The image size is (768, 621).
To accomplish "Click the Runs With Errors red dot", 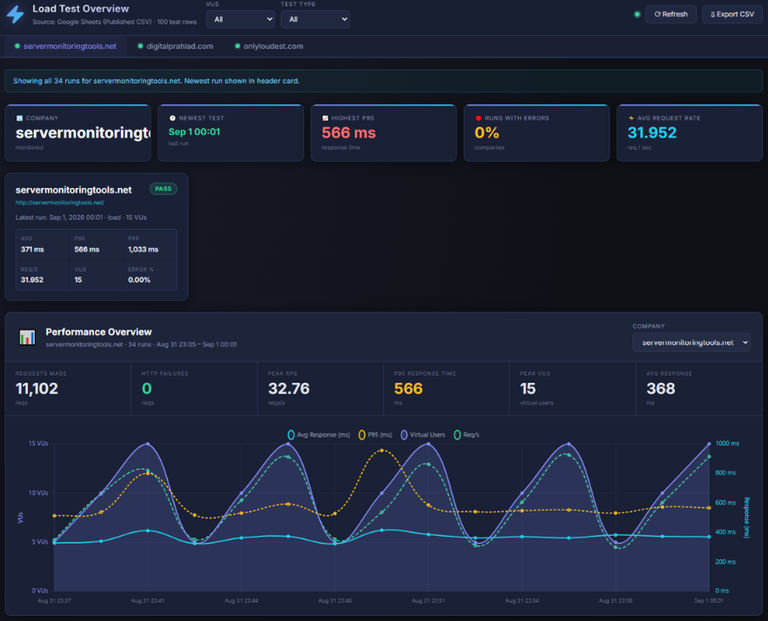I will (479, 118).
